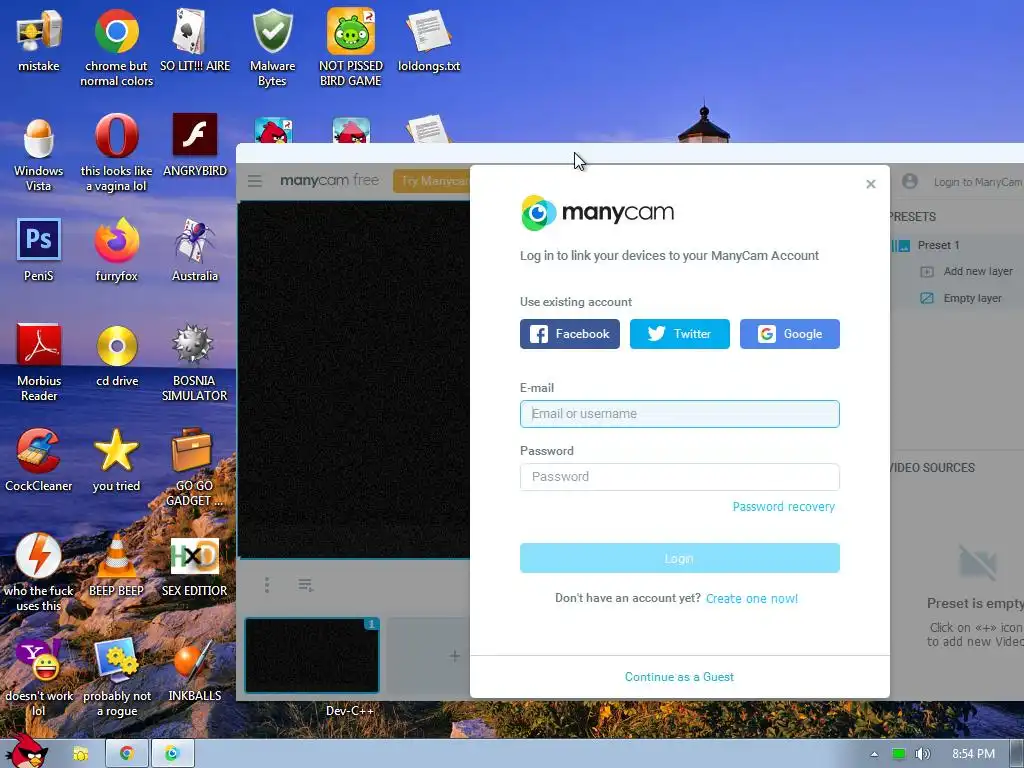The image size is (1024, 768).
Task: Click the disabled camera icon in Video Sources
Action: coord(978,562)
